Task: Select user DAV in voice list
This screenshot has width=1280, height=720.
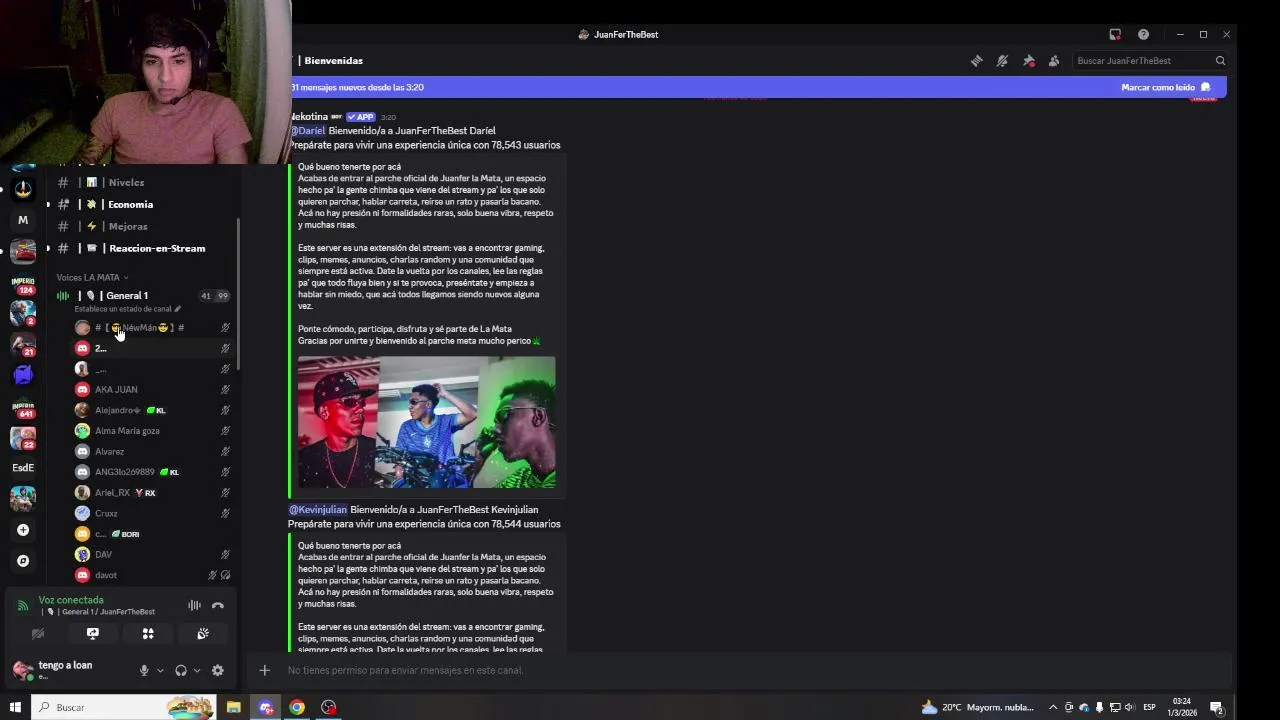Action: 153,554
